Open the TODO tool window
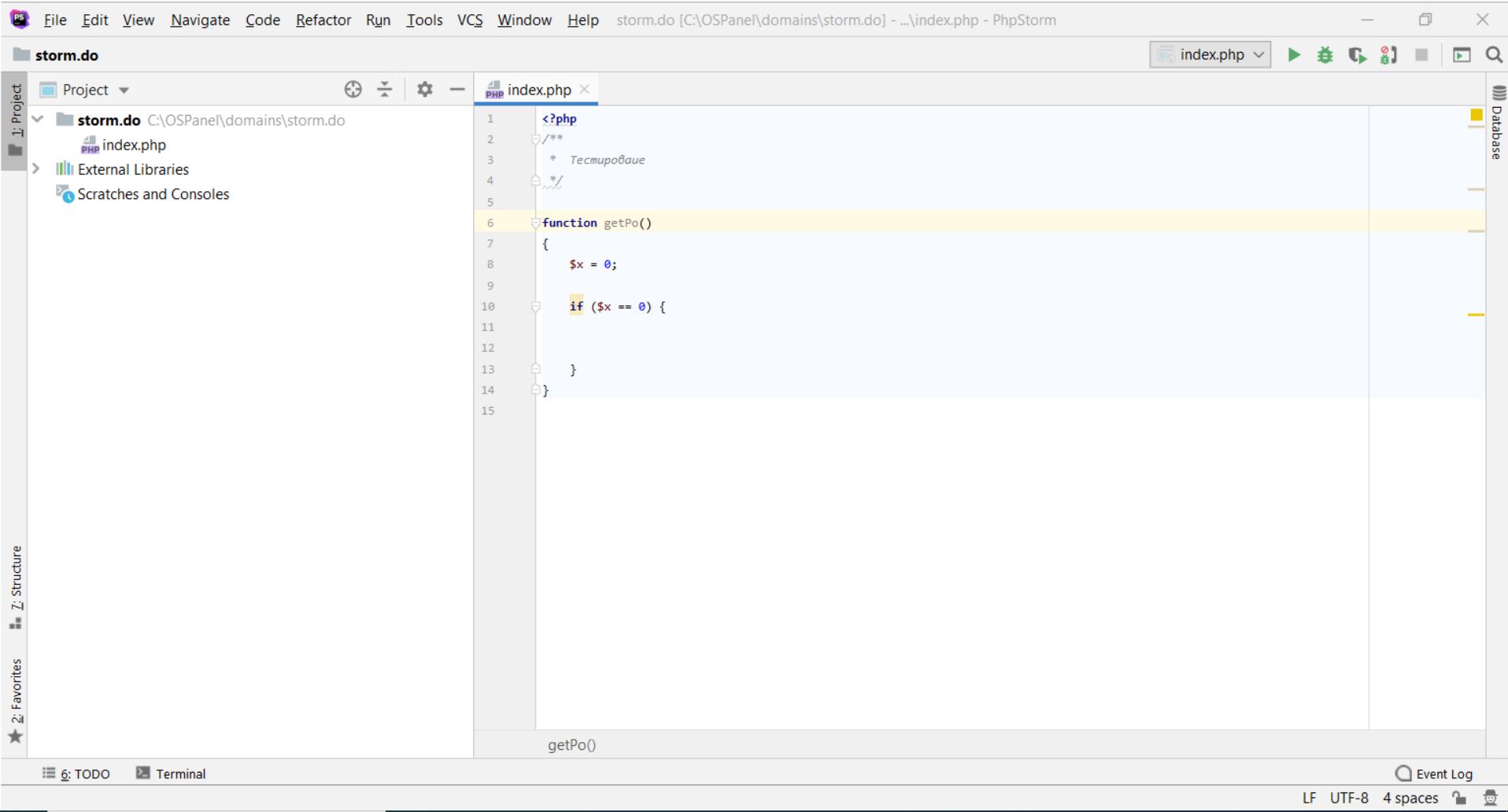 point(76,774)
